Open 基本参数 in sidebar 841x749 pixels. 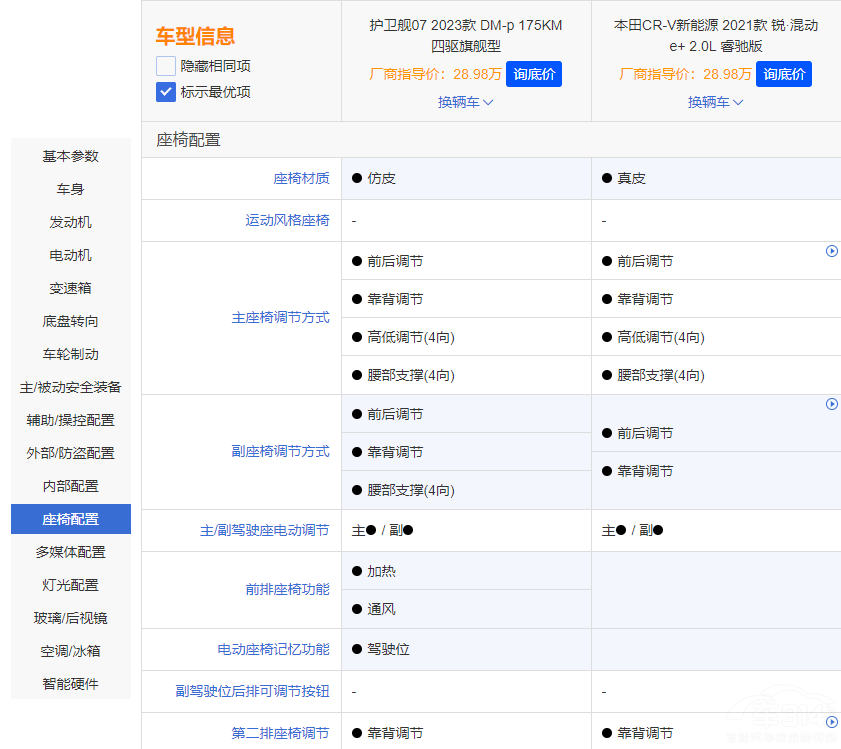71,156
